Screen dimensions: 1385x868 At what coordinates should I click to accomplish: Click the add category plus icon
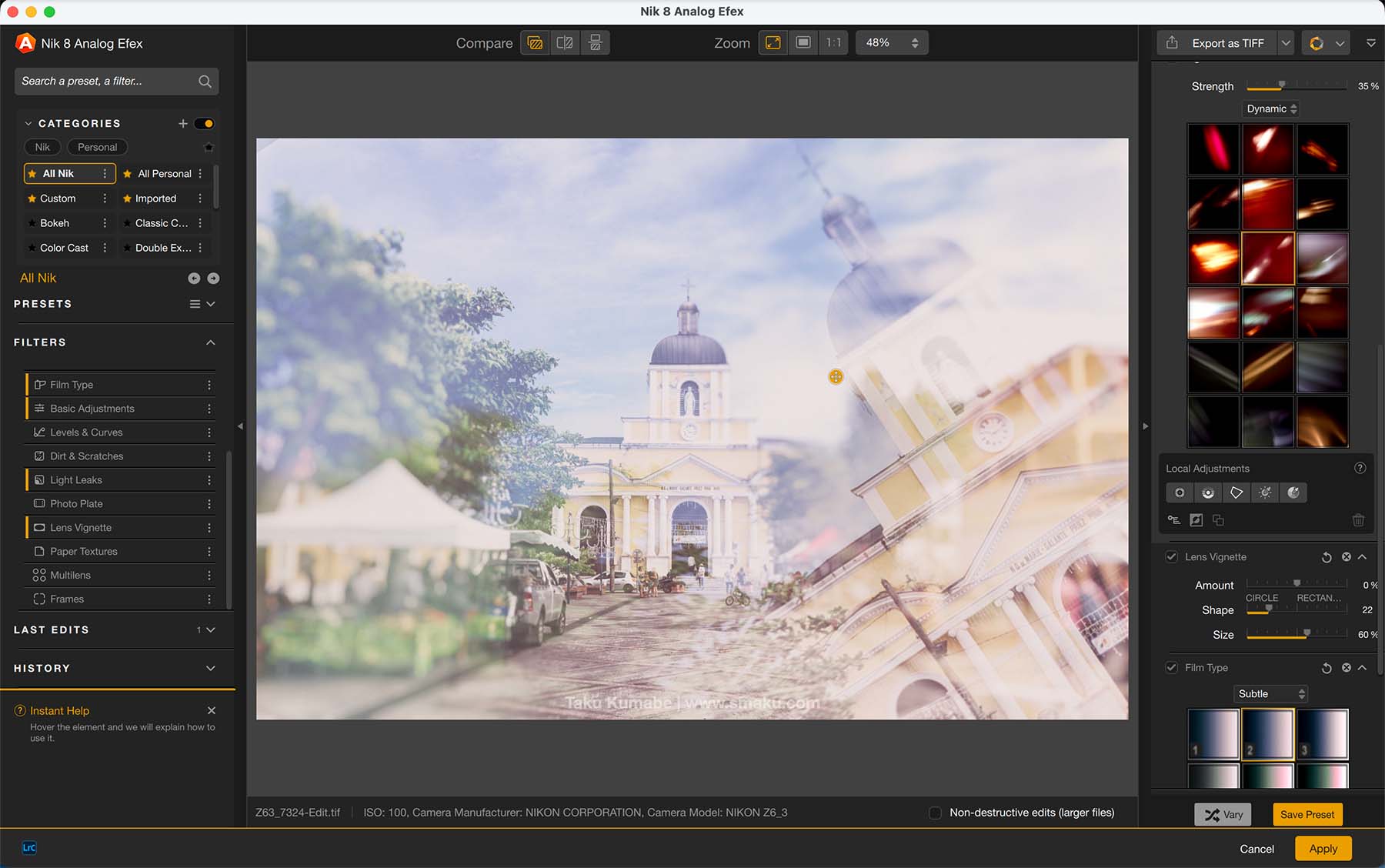[183, 123]
